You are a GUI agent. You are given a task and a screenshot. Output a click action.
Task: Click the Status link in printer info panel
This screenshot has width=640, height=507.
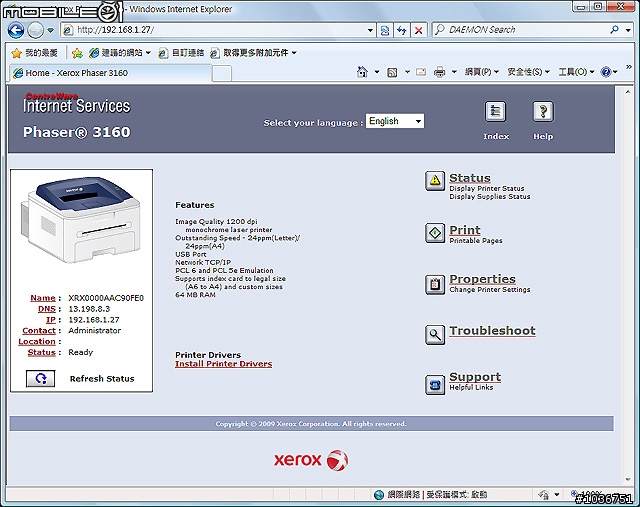(41, 352)
